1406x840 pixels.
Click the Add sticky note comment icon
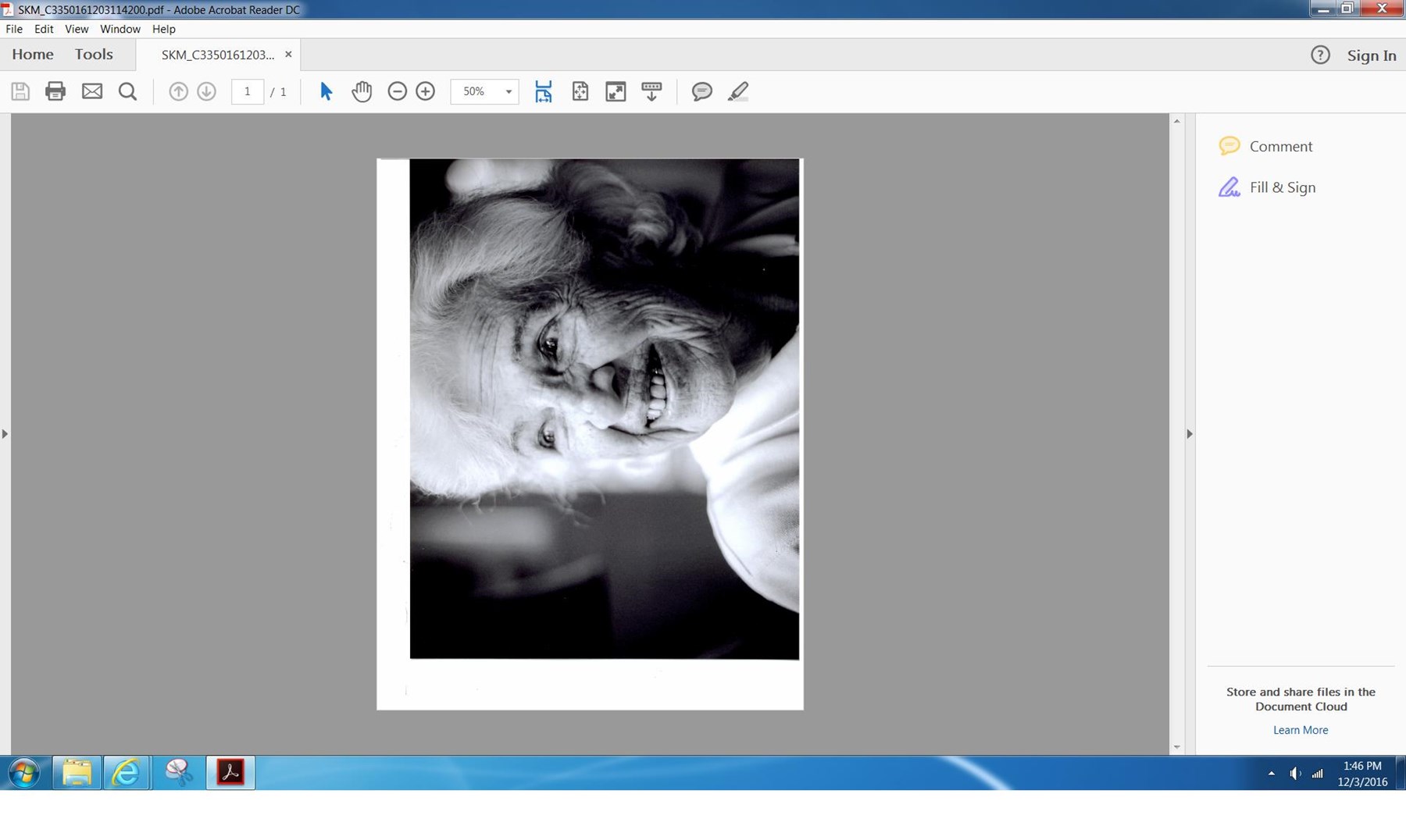(x=701, y=91)
